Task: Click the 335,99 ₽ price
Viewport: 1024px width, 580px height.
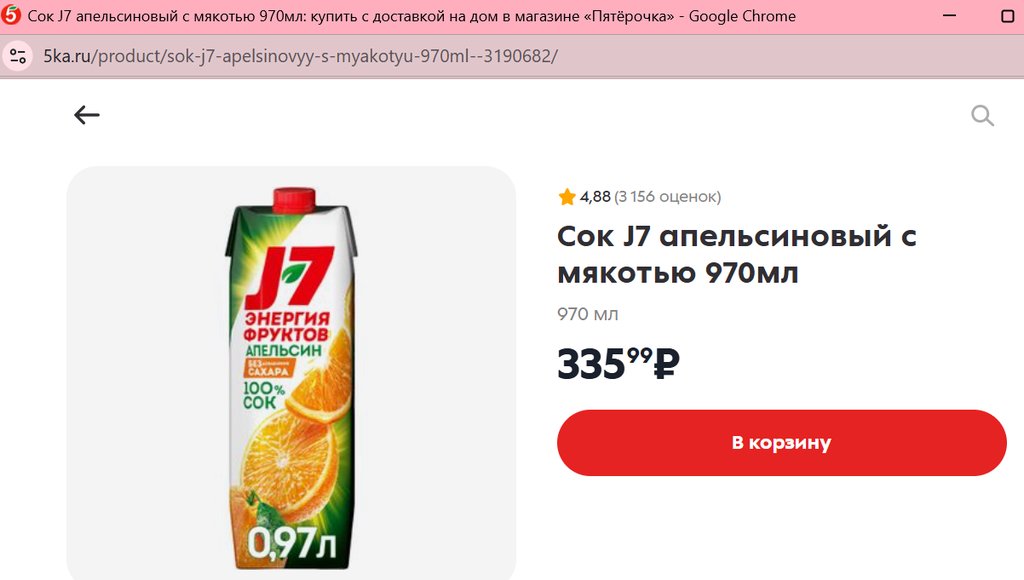Action: pos(618,363)
